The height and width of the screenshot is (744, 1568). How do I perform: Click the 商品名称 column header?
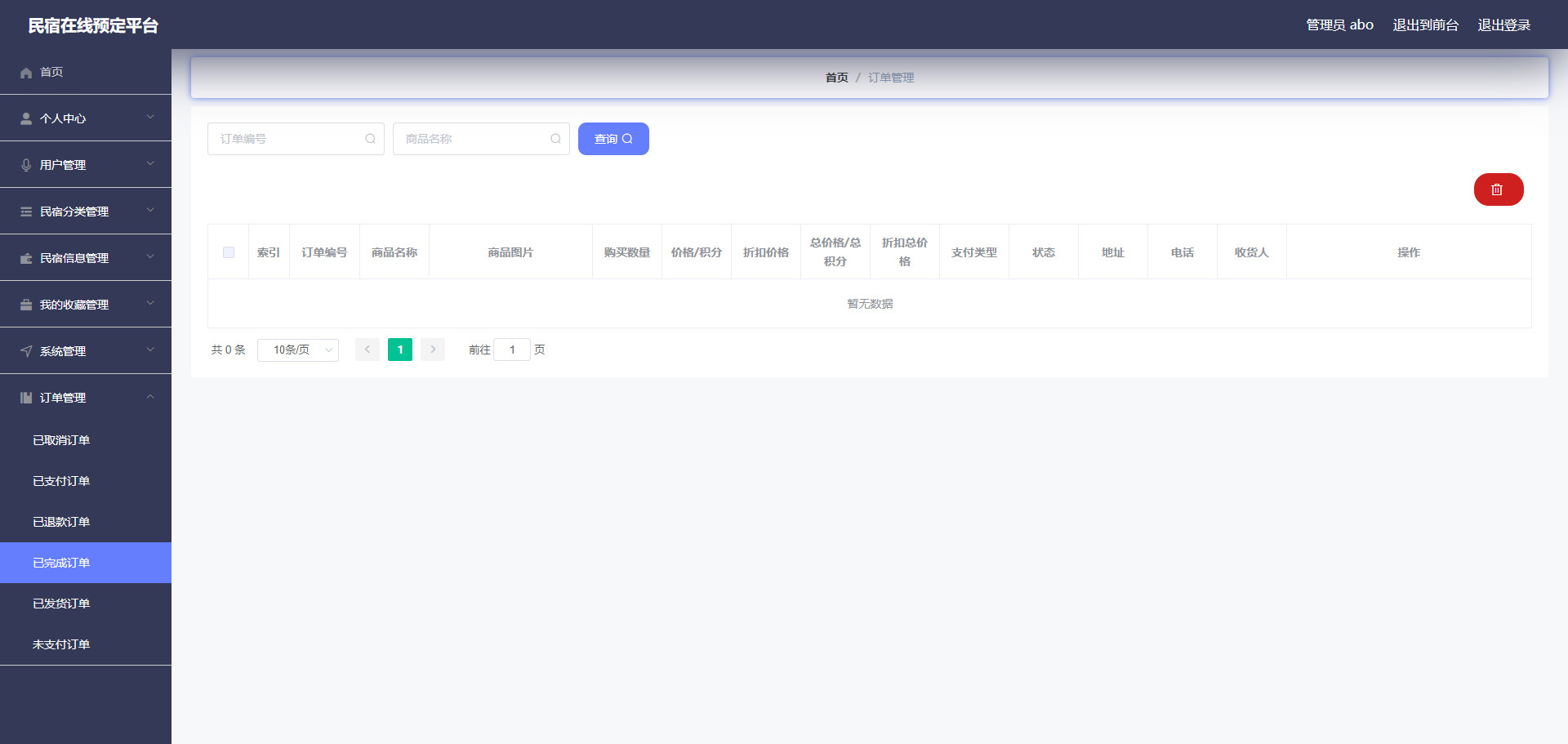(394, 252)
